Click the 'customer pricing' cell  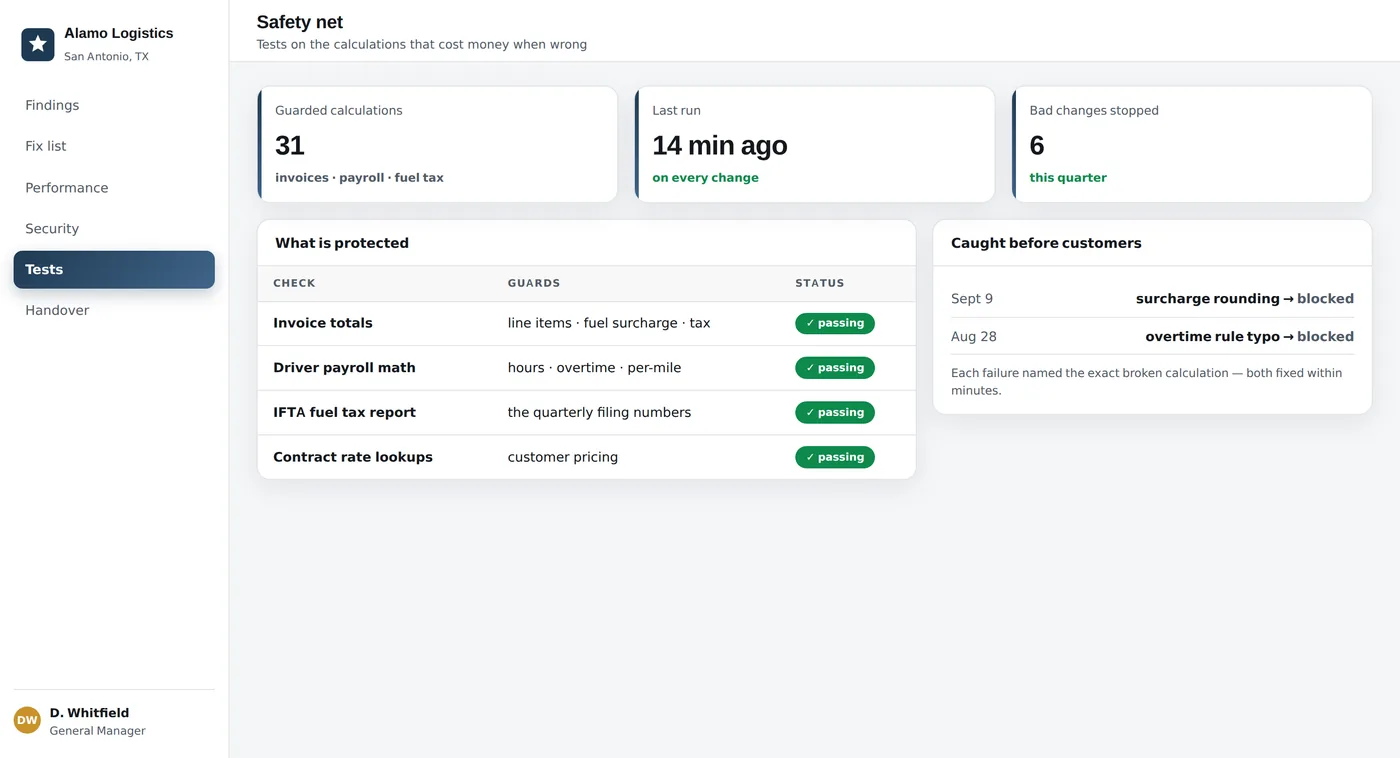click(563, 457)
